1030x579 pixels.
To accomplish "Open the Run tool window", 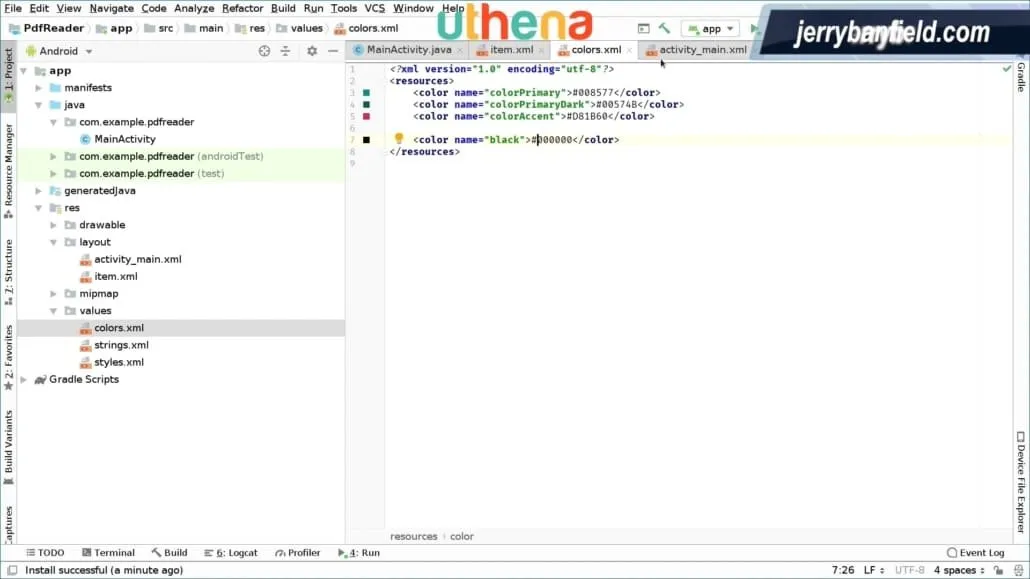I will tap(359, 553).
